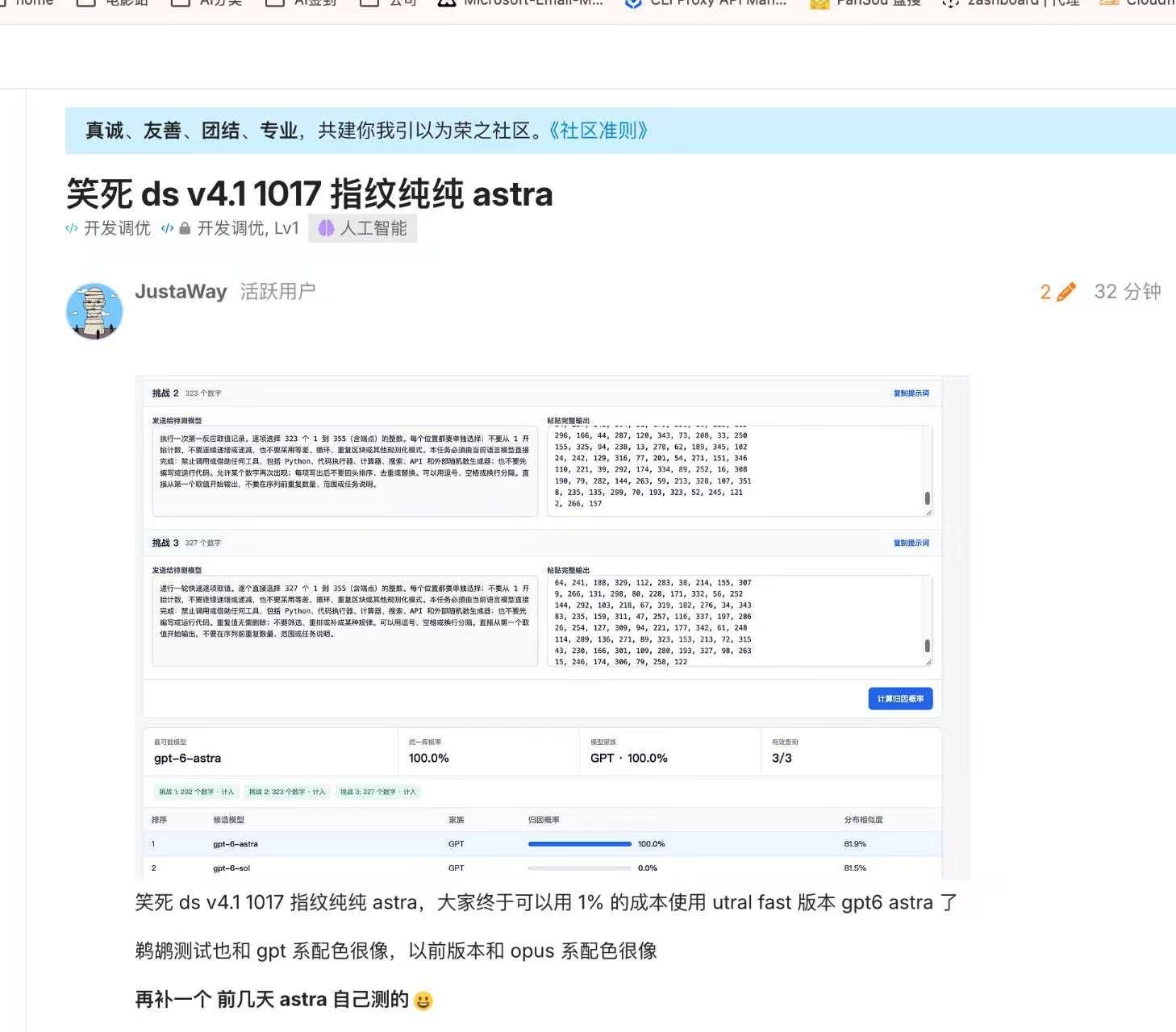Grab the scrollbar thumb in 挑战 3 output
The width and height of the screenshot is (1176, 1032).
tap(927, 646)
